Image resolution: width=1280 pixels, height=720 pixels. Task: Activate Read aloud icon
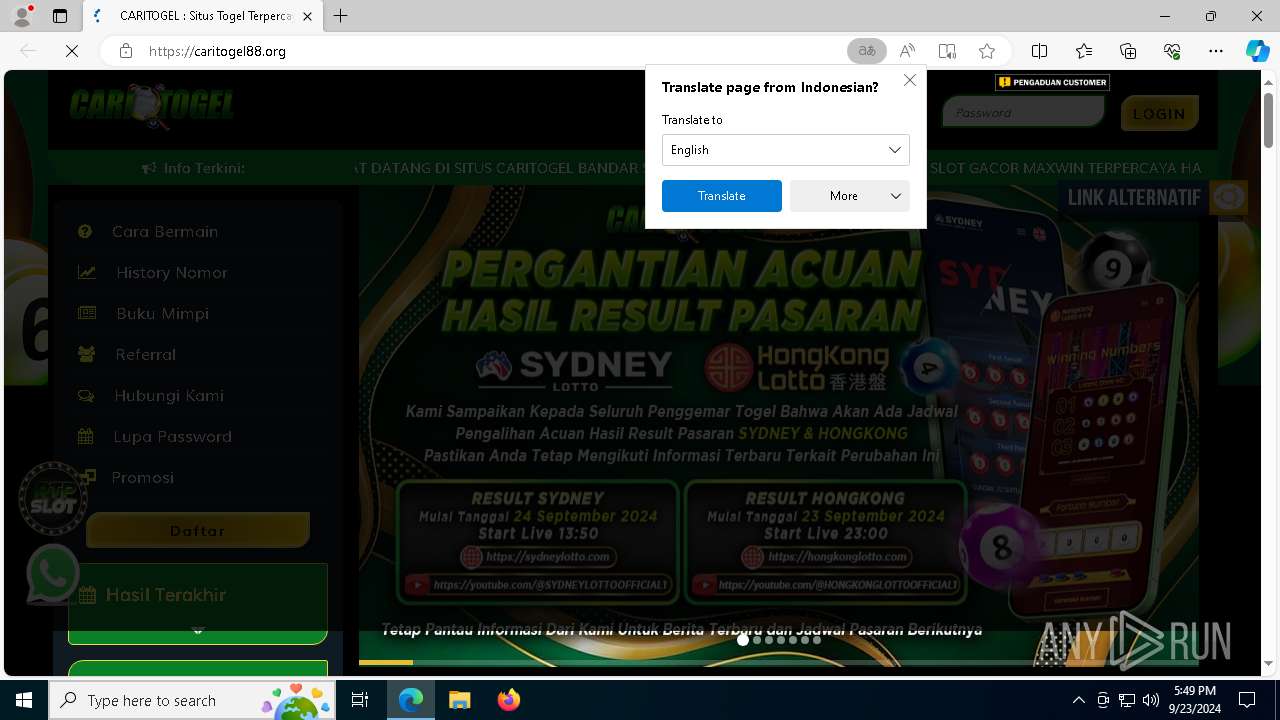[x=907, y=51]
